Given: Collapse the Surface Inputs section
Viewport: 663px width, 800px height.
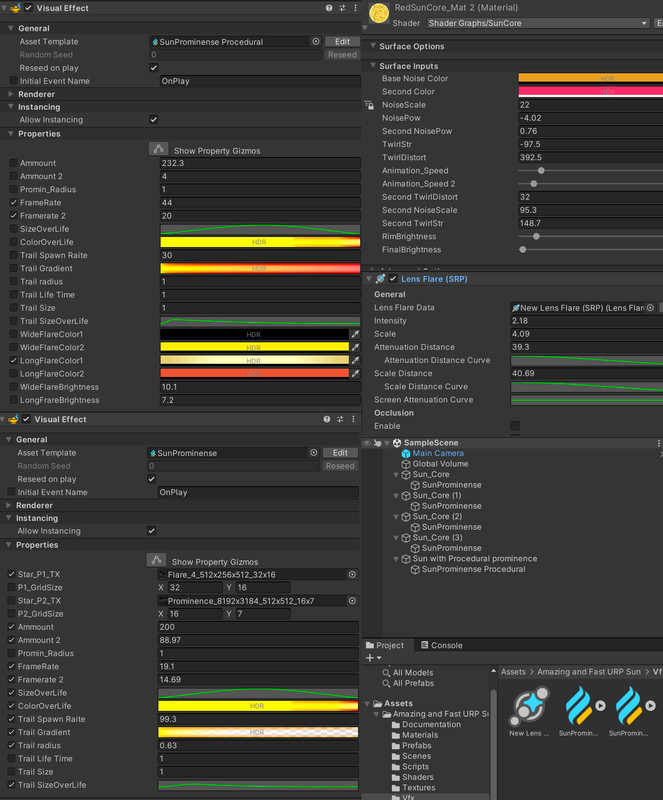Looking at the screenshot, I should coord(373,66).
